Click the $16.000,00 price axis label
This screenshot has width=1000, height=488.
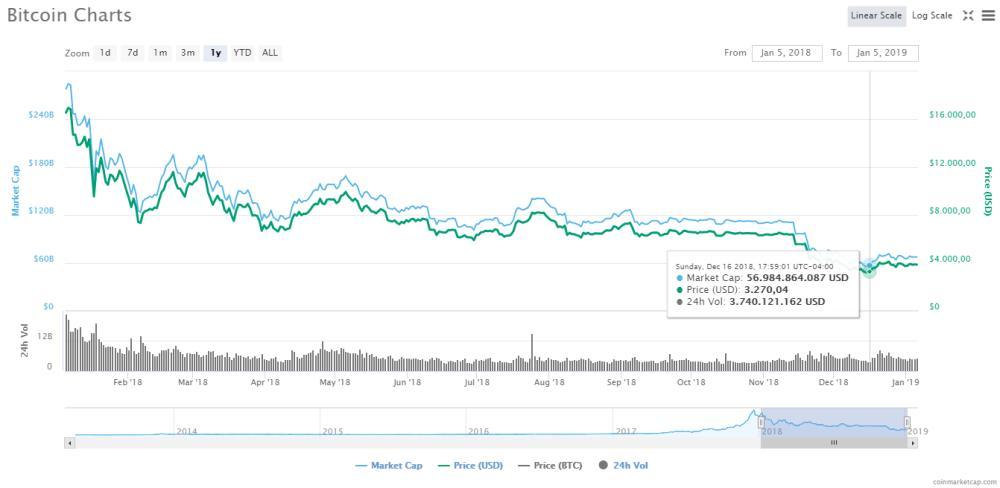(952, 115)
